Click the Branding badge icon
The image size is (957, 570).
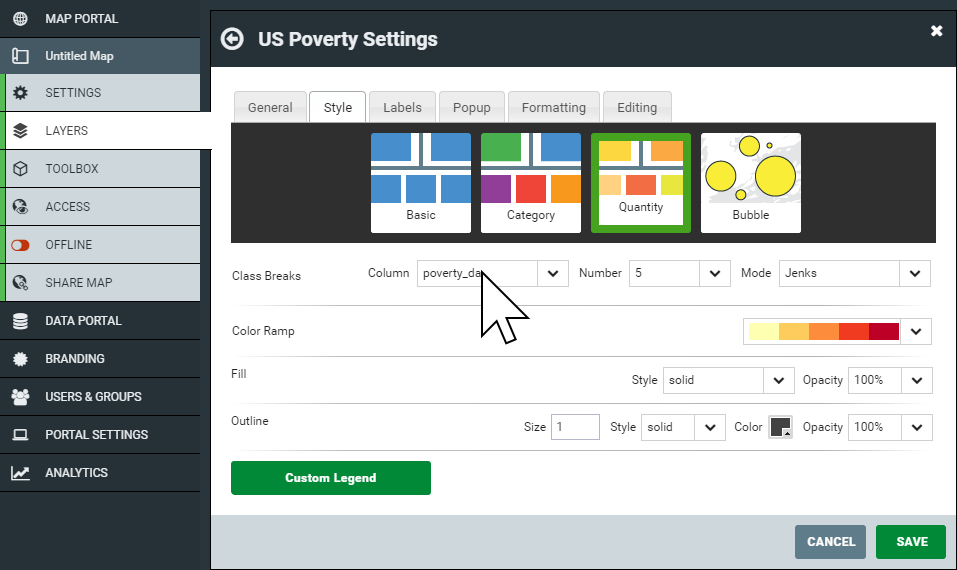tap(20, 359)
